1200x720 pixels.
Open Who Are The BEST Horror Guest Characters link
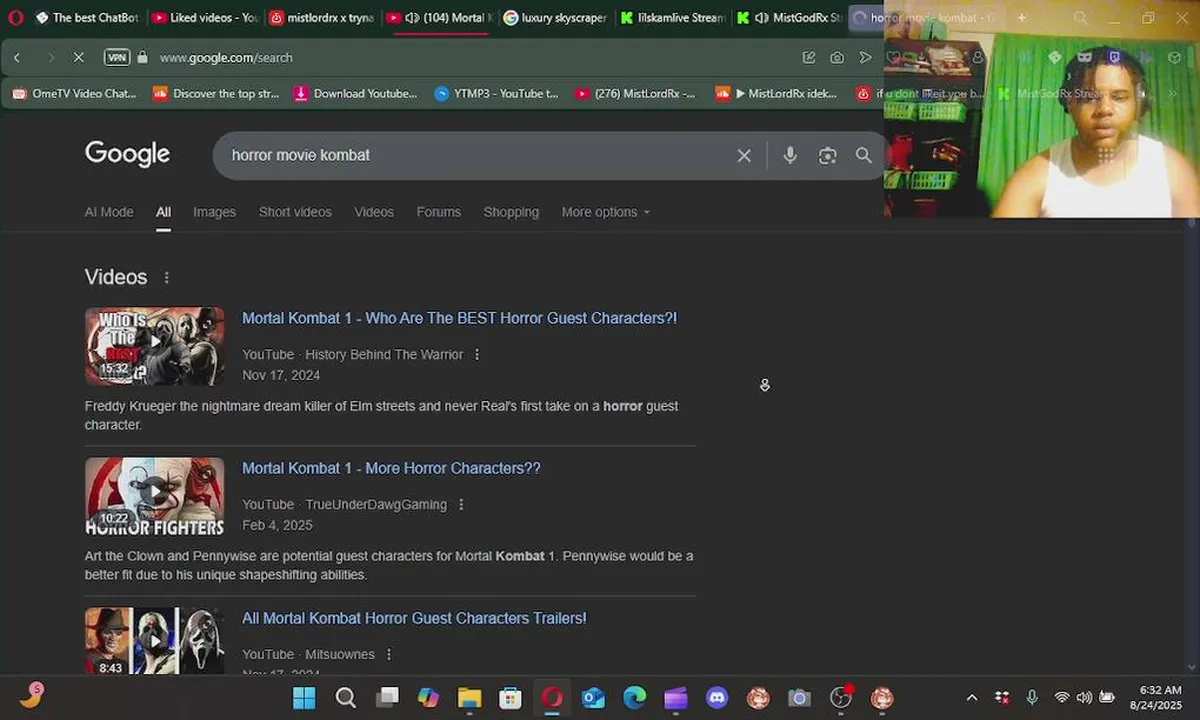[x=459, y=318]
